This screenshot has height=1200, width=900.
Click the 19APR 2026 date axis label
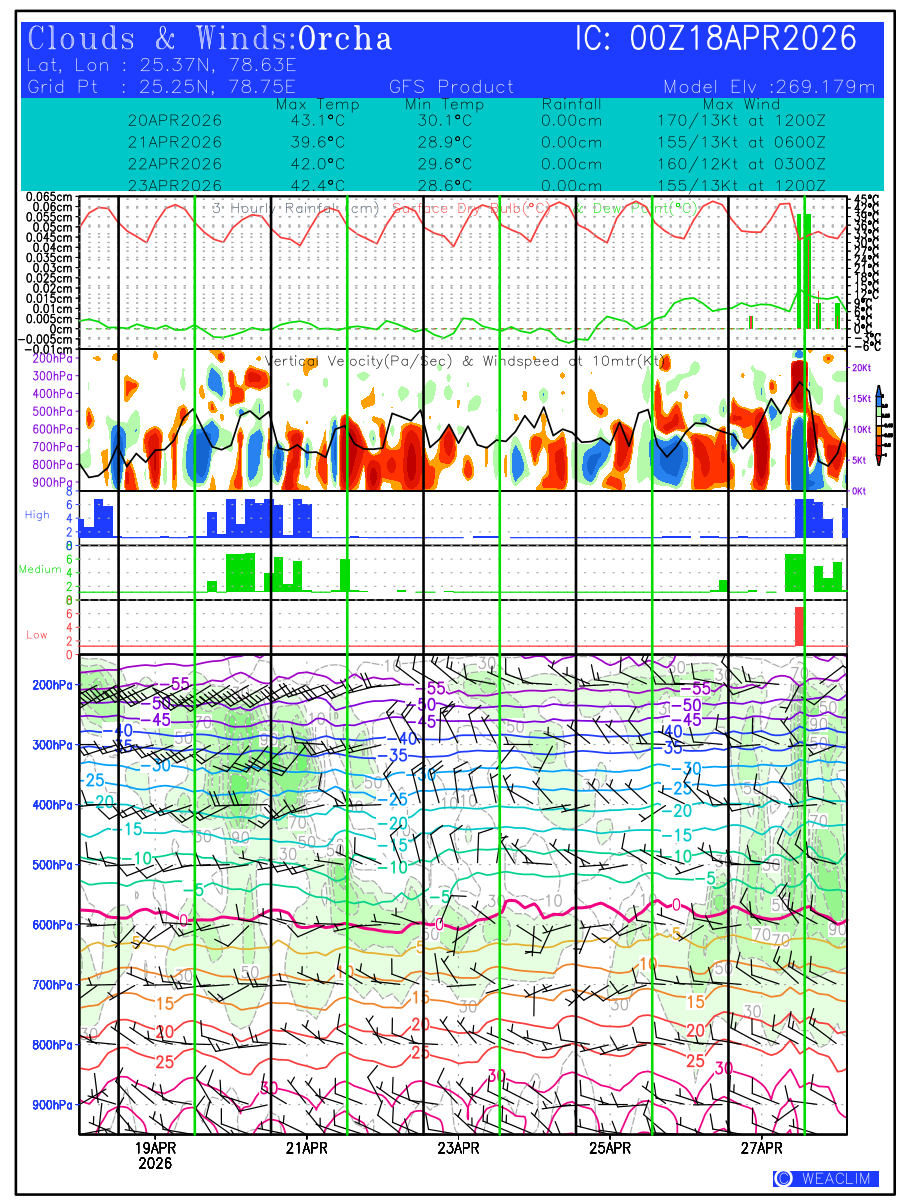click(x=155, y=1155)
